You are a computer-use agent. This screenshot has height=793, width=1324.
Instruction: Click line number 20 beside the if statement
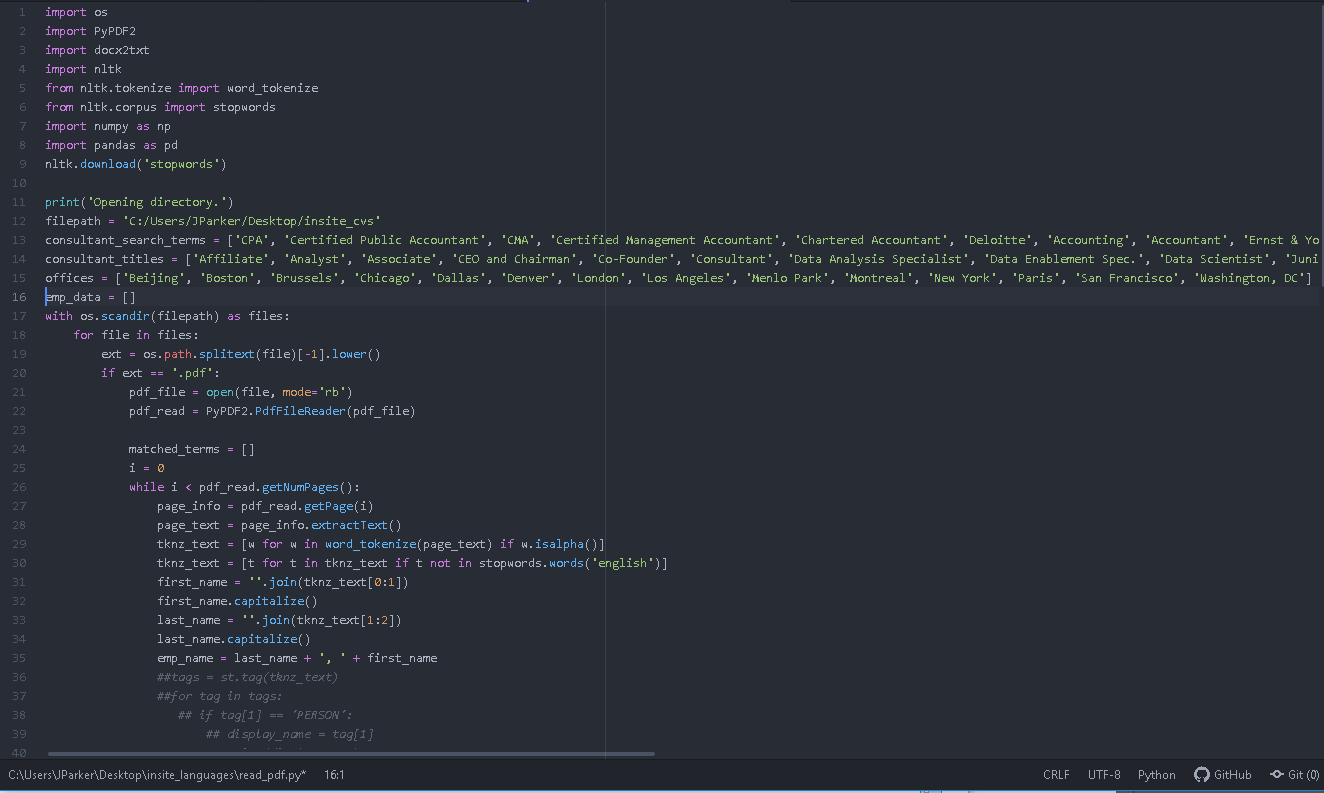20,373
